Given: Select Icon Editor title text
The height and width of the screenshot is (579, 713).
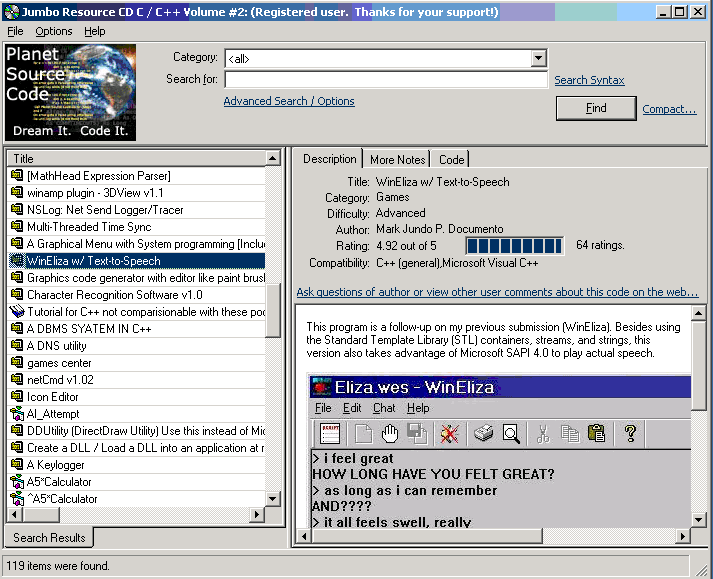Looking at the screenshot, I should pos(52,397).
